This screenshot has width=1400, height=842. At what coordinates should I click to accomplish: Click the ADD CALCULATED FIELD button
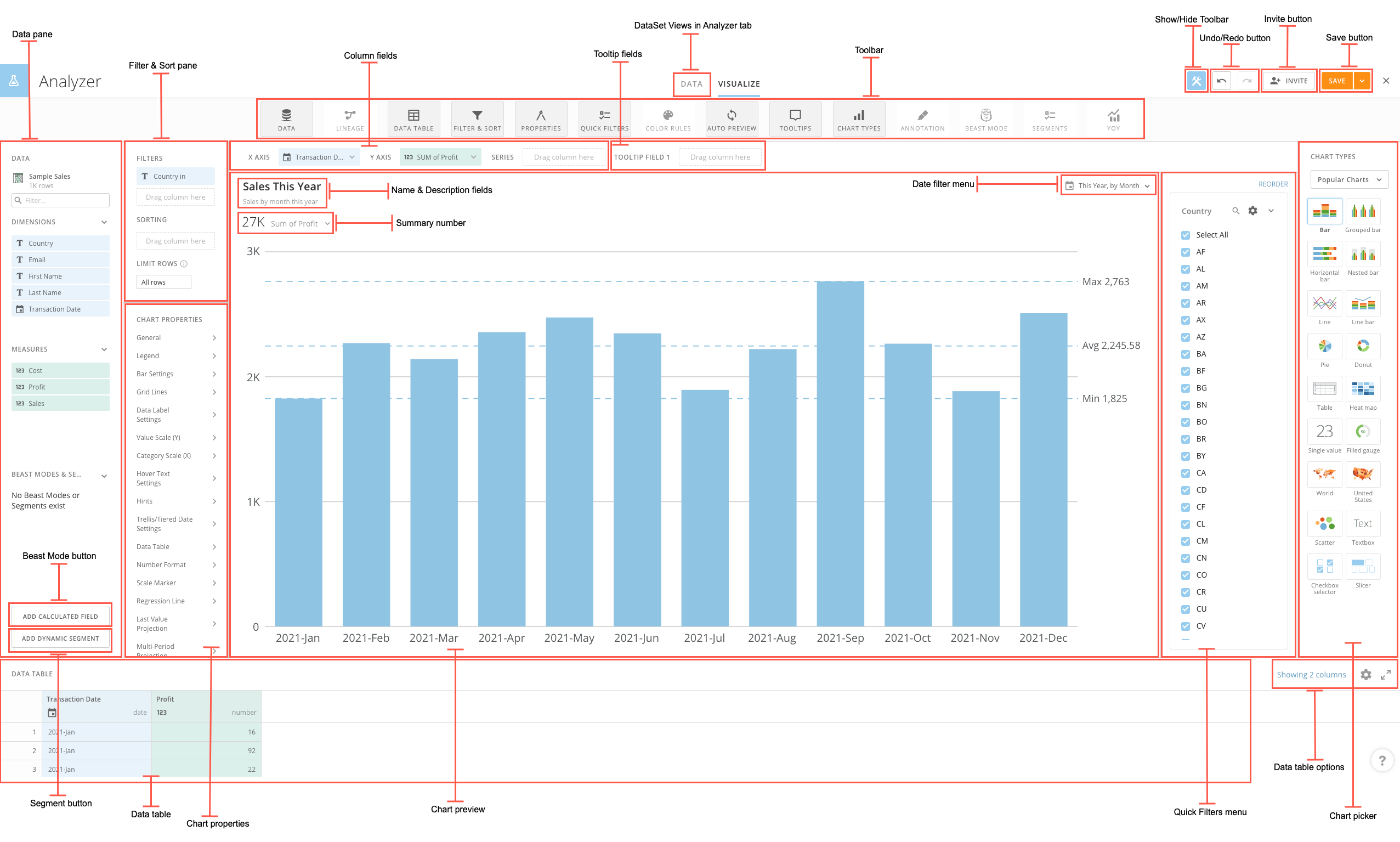[60, 615]
